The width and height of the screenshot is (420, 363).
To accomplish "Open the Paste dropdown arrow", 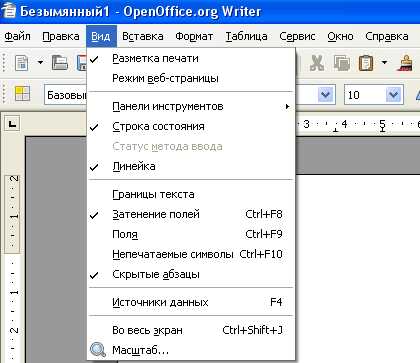I will pyautogui.click(x=384, y=63).
